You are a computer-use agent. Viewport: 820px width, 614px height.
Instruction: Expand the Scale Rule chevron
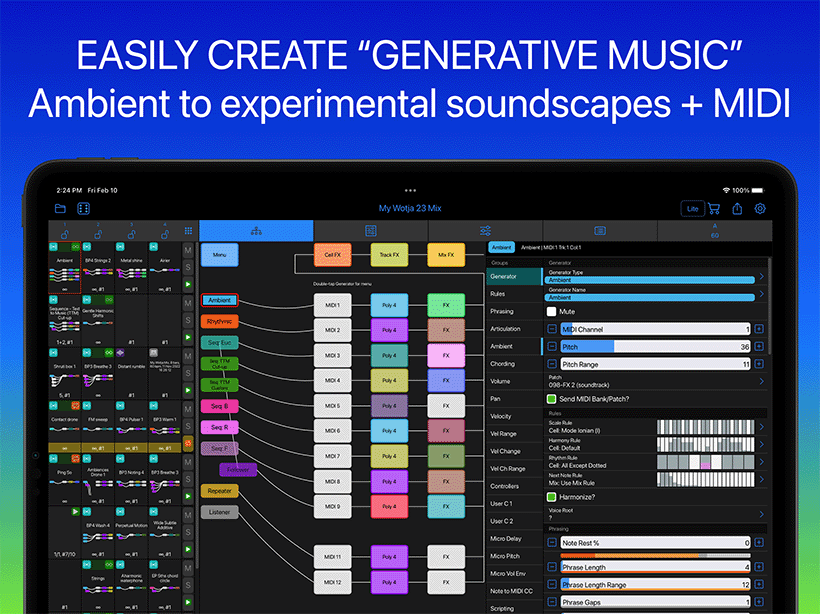point(762,427)
